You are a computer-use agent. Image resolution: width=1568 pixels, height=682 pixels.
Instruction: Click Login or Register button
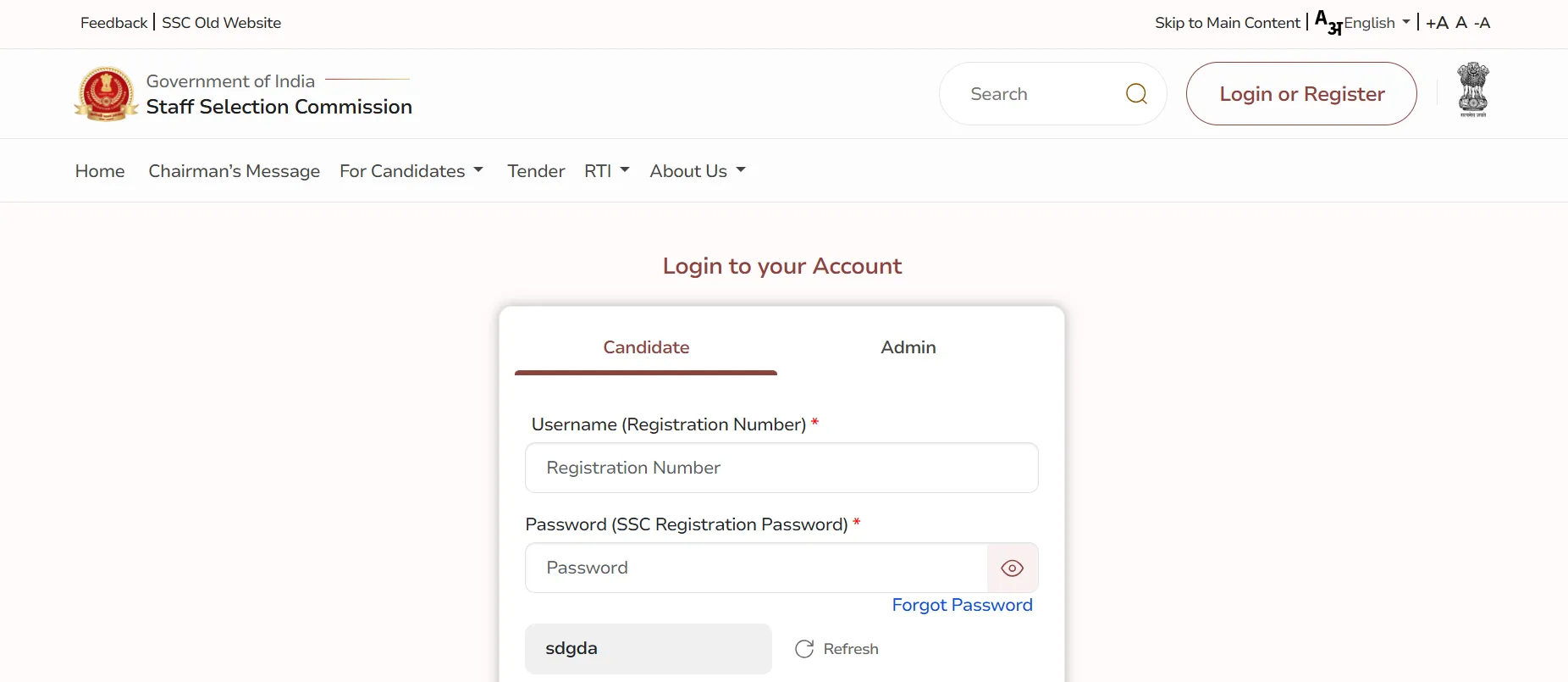point(1301,94)
